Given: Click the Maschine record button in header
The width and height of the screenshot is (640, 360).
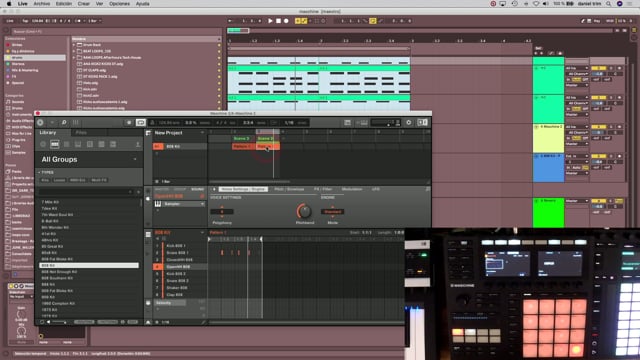Looking at the screenshot, I should 129,122.
